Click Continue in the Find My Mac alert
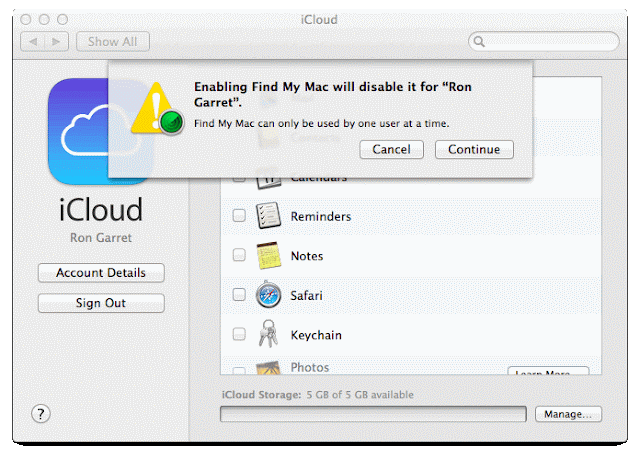The image size is (640, 460). coord(474,149)
